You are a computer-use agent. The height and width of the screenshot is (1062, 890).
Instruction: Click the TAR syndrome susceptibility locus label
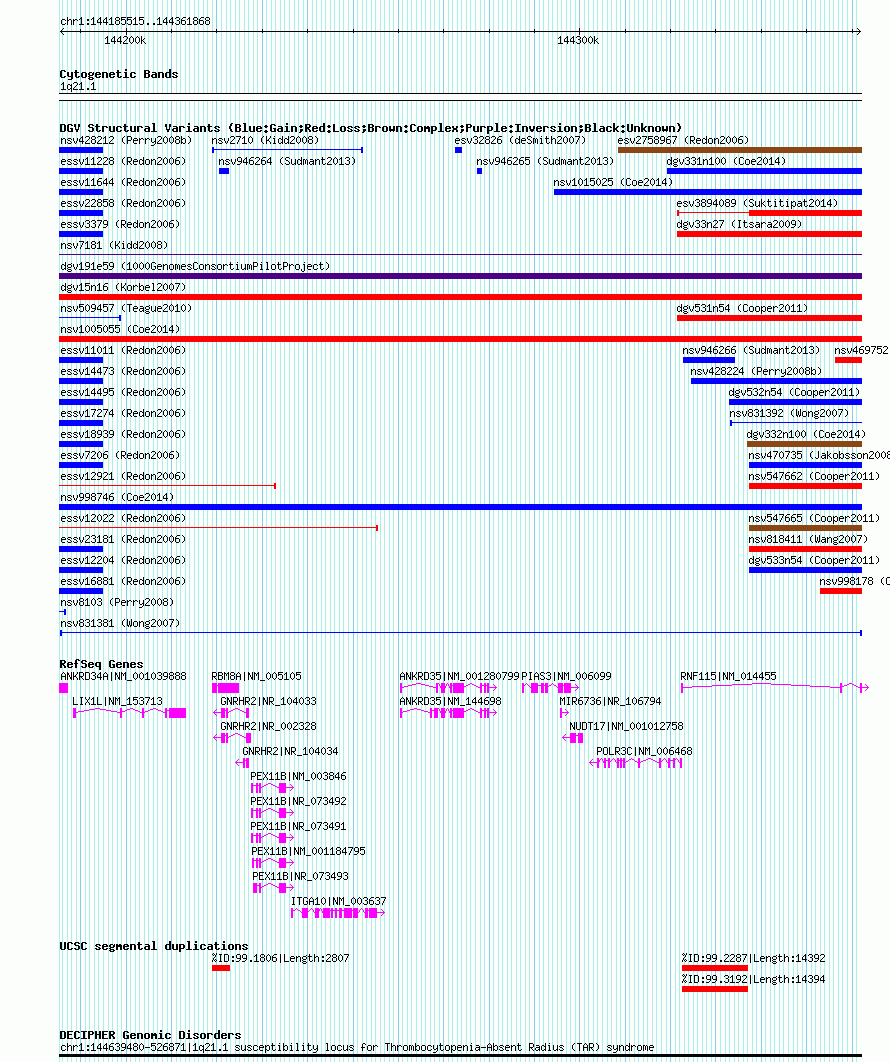pyautogui.click(x=357, y=1047)
